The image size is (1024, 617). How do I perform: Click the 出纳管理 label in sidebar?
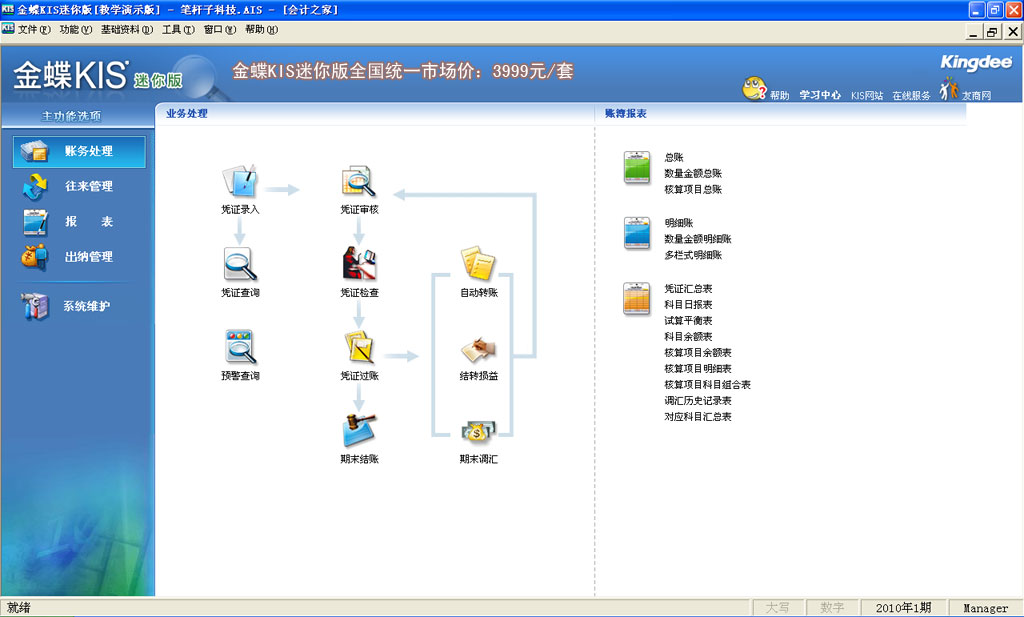click(89, 257)
